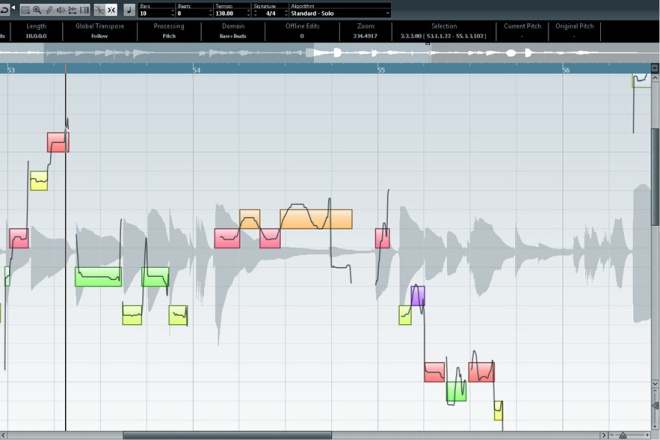The image size is (660, 440).
Task: Select the Time Warp tool
Action: 84,10
